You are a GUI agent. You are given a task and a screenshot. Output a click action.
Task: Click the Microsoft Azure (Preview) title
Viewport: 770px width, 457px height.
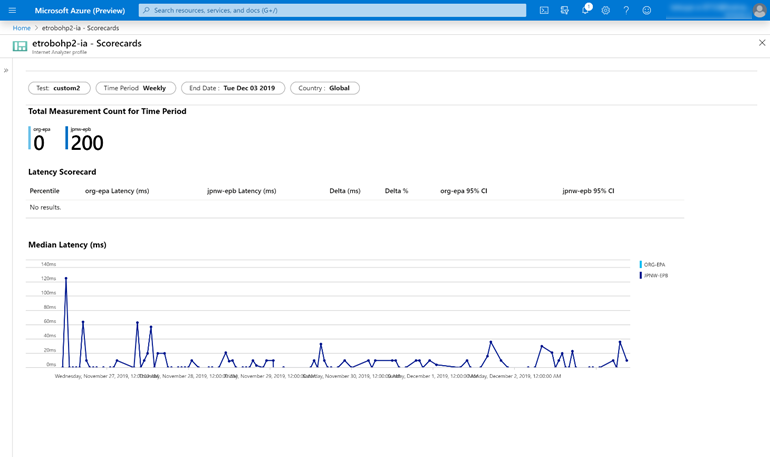[80, 10]
